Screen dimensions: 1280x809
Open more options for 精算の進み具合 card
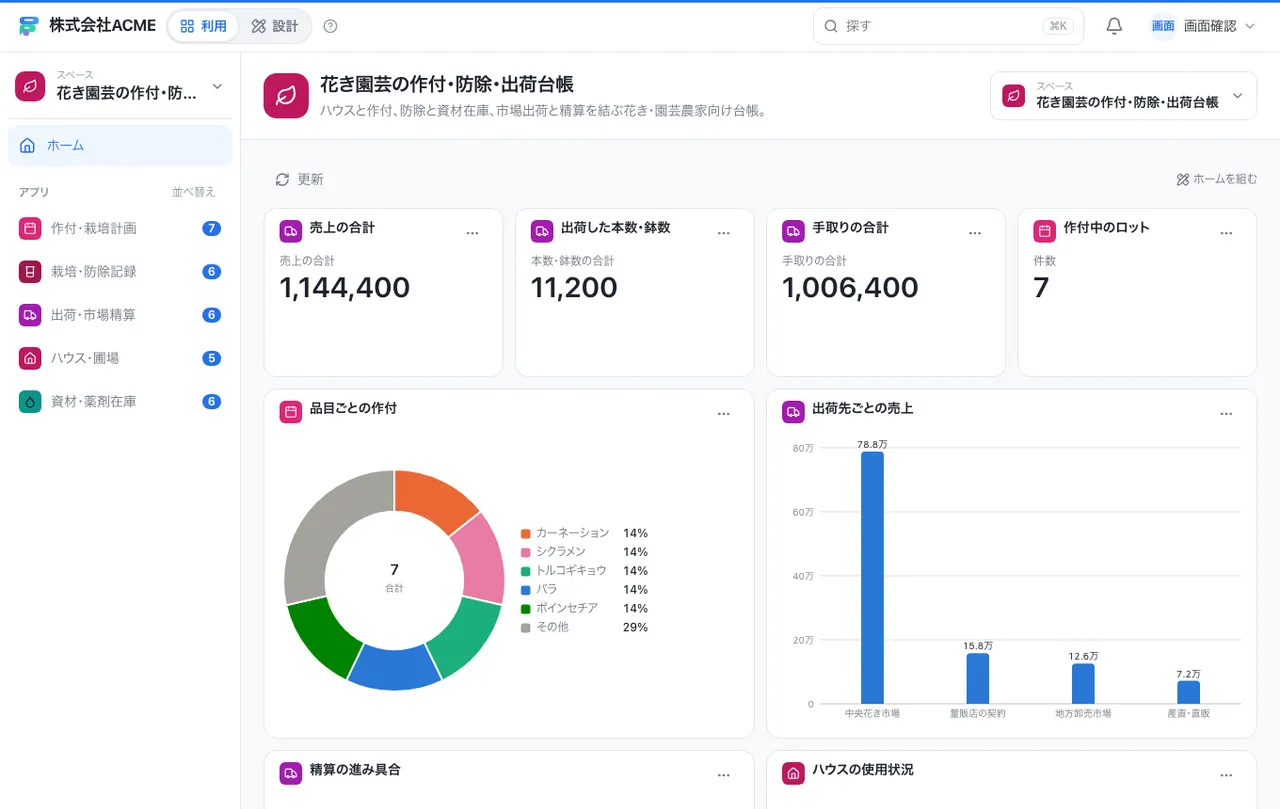point(724,775)
